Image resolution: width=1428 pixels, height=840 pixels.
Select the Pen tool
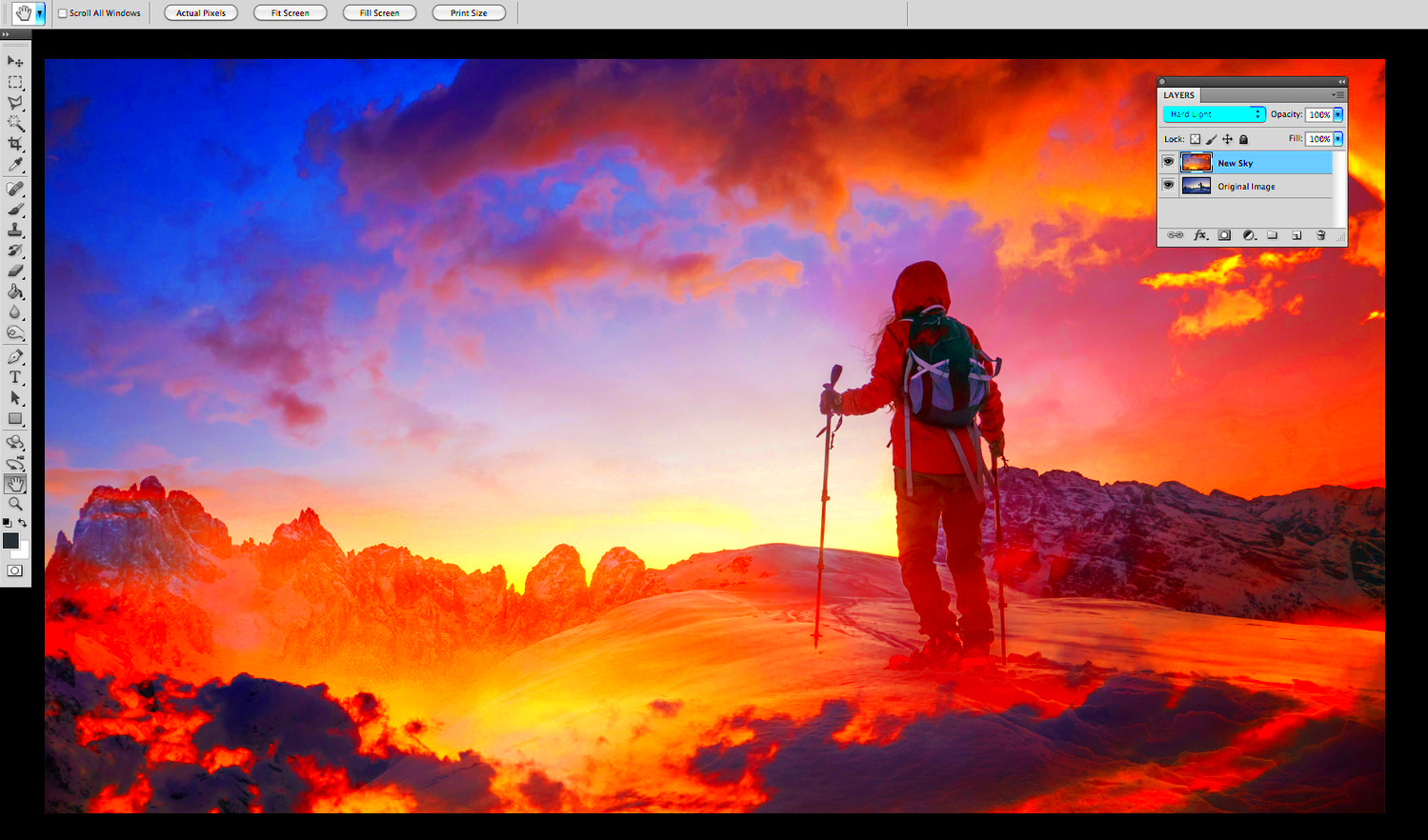click(15, 357)
